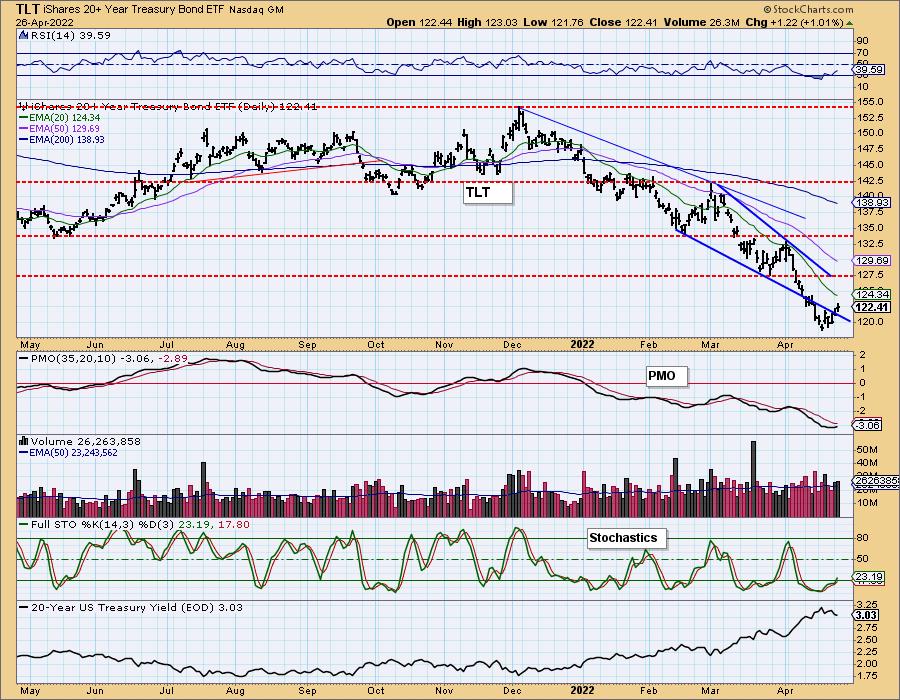900x700 pixels.
Task: Click the 'Volume 26.3M' header value
Action: tap(702, 22)
